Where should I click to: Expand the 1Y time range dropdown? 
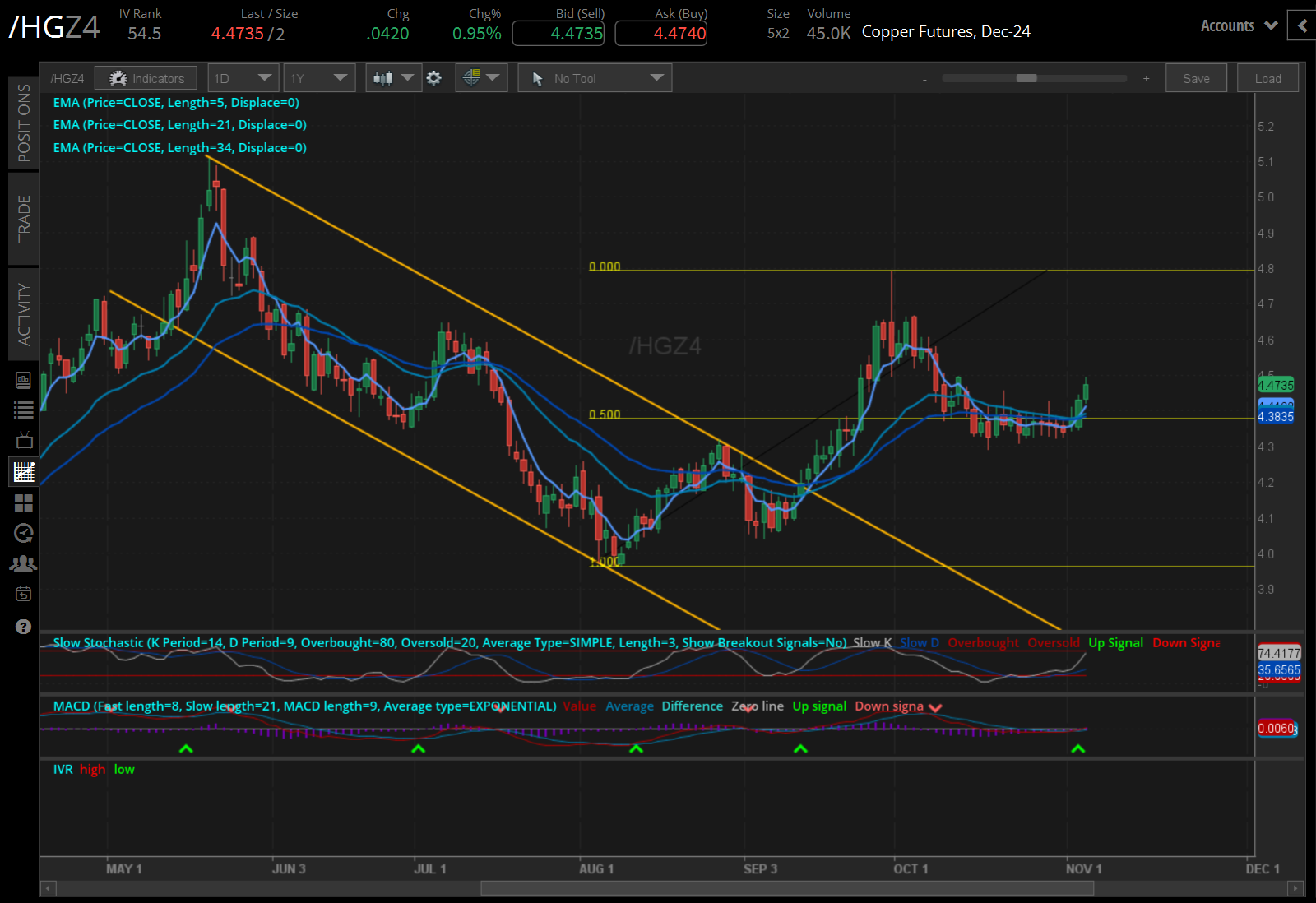pyautogui.click(x=319, y=77)
